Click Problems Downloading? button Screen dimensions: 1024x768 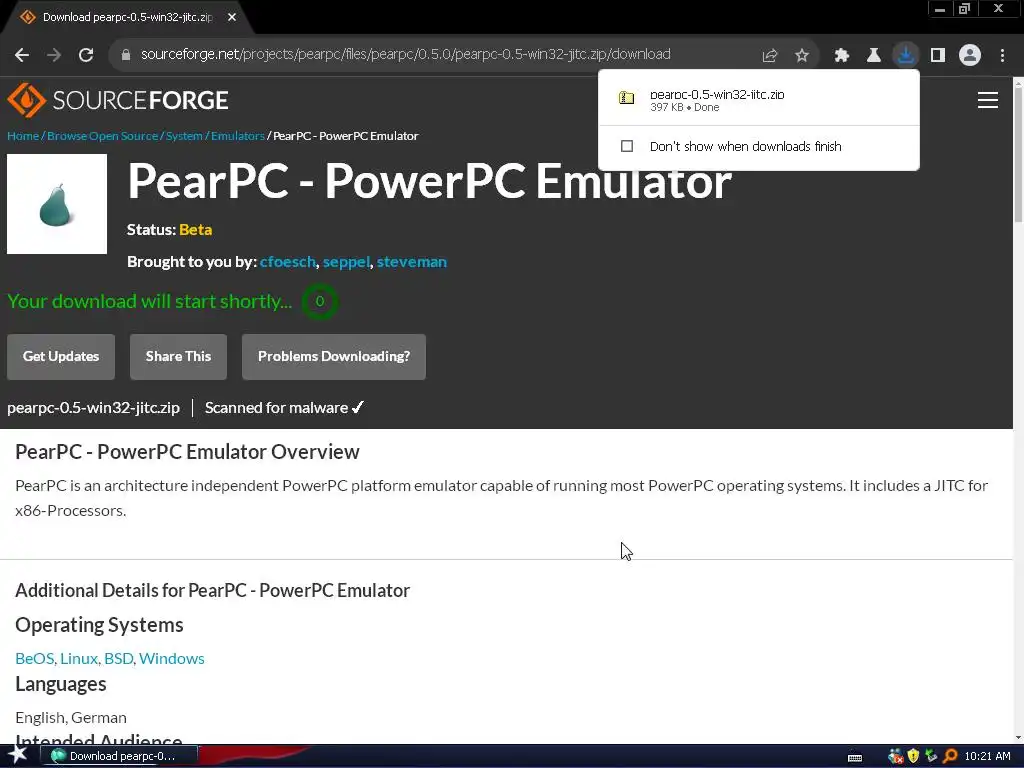(x=334, y=357)
